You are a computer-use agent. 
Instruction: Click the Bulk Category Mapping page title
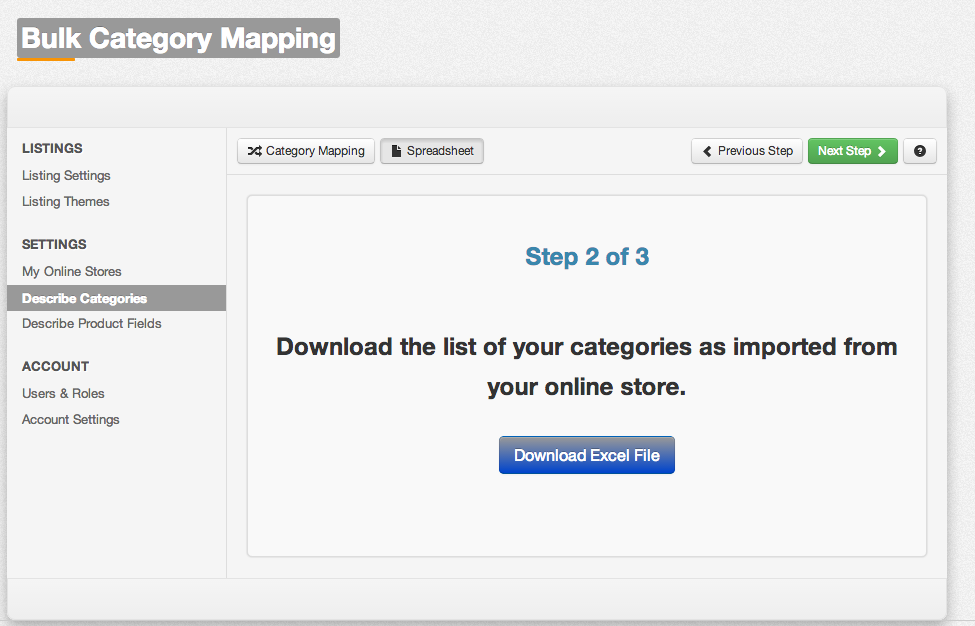click(178, 38)
